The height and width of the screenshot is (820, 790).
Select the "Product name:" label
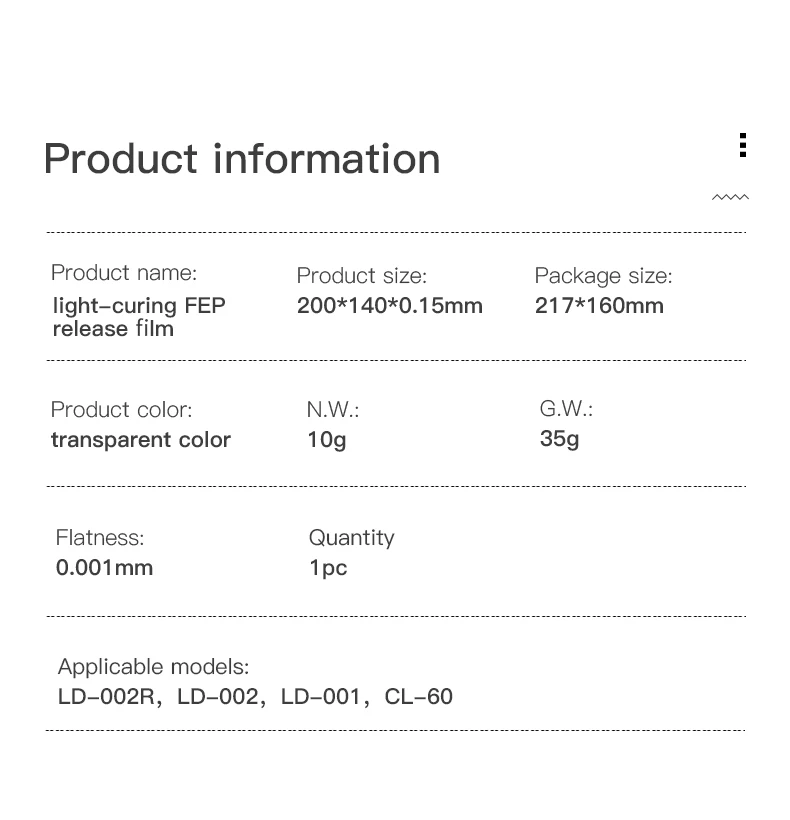point(124,273)
